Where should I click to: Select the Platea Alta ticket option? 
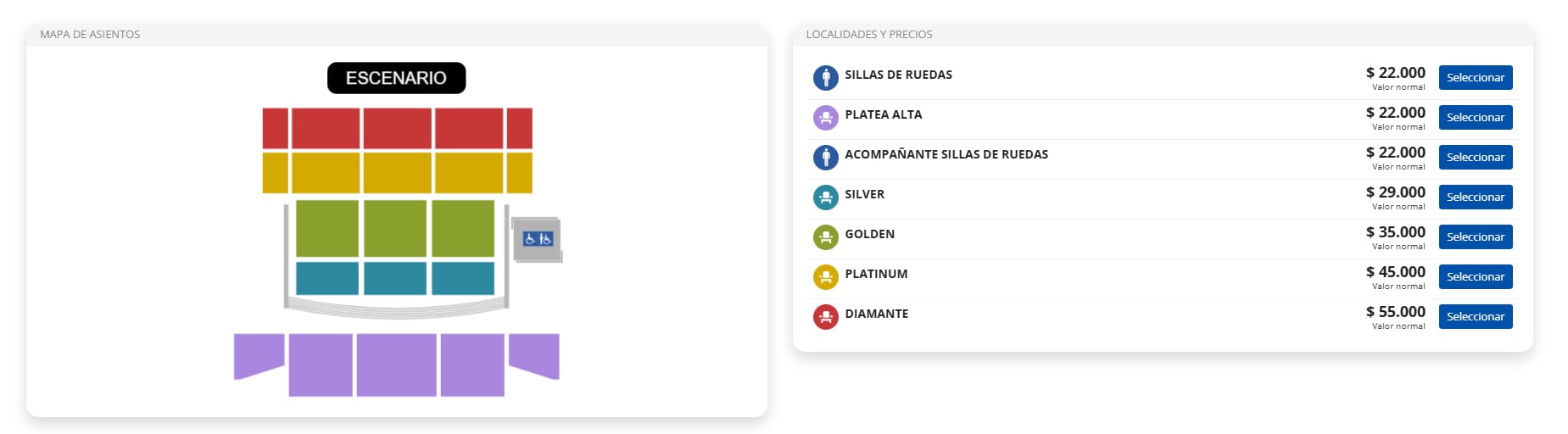1476,118
